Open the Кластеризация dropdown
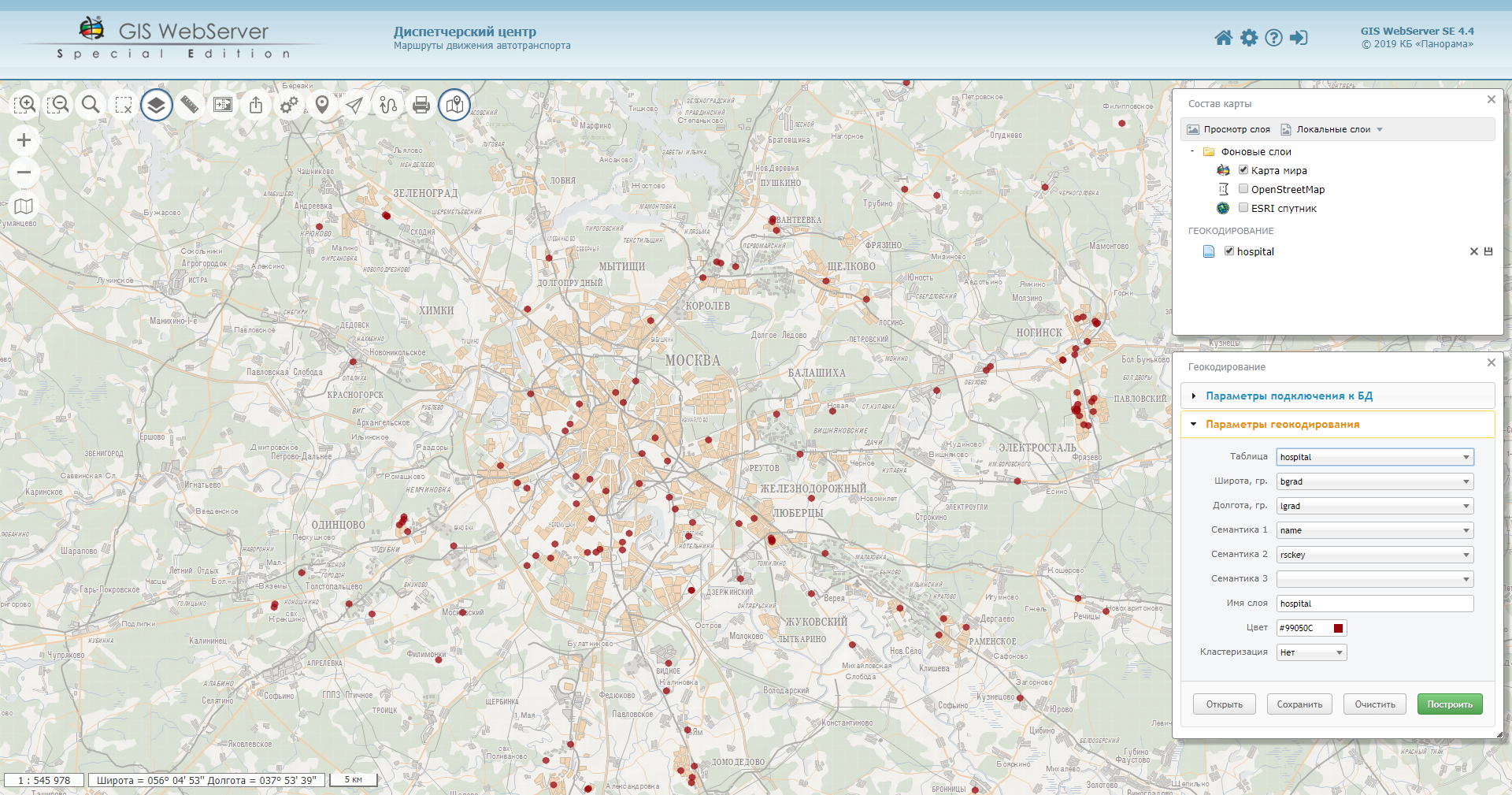This screenshot has width=1512, height=795. (1311, 652)
